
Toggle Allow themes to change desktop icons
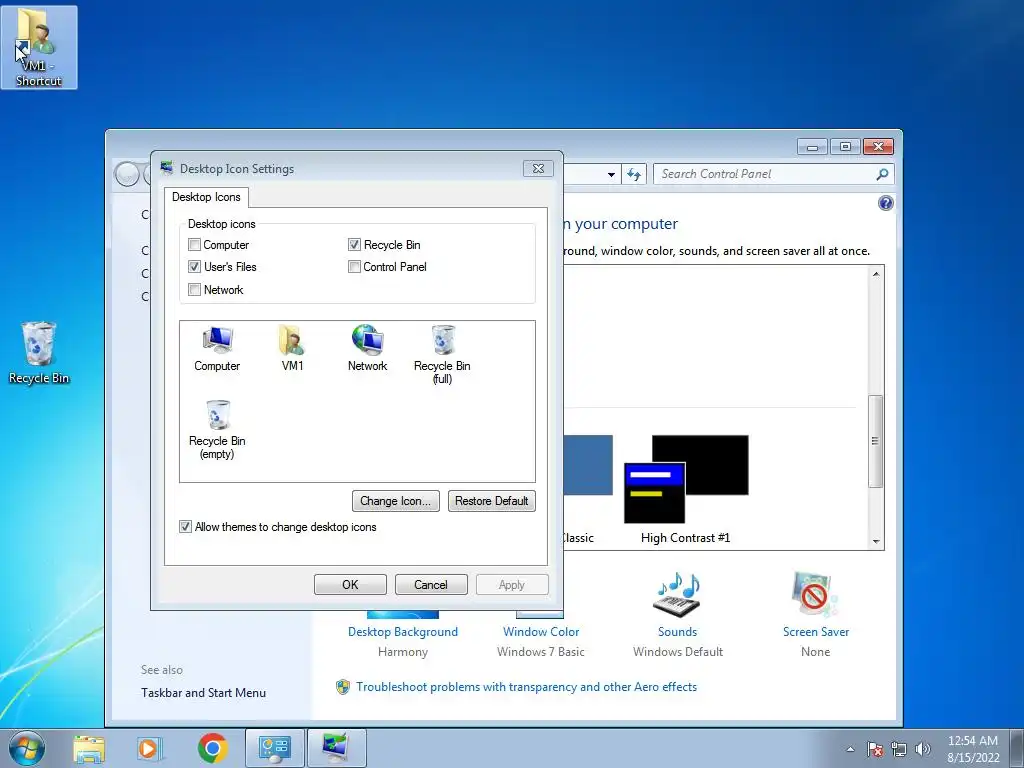click(x=185, y=527)
